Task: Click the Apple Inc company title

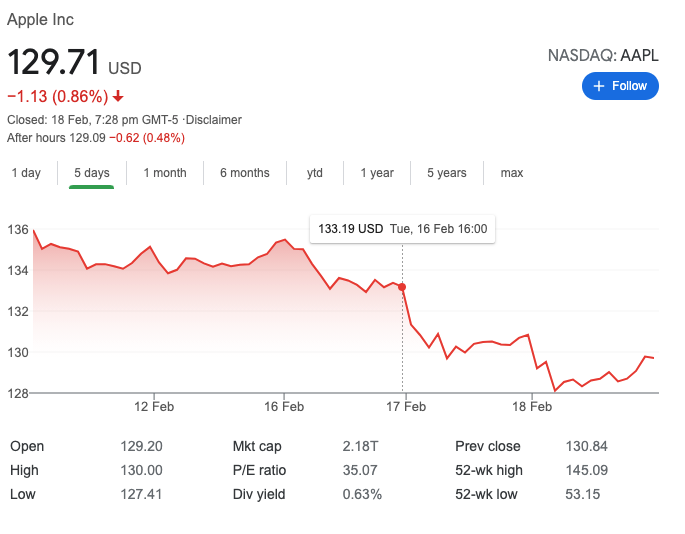Action: [40, 20]
